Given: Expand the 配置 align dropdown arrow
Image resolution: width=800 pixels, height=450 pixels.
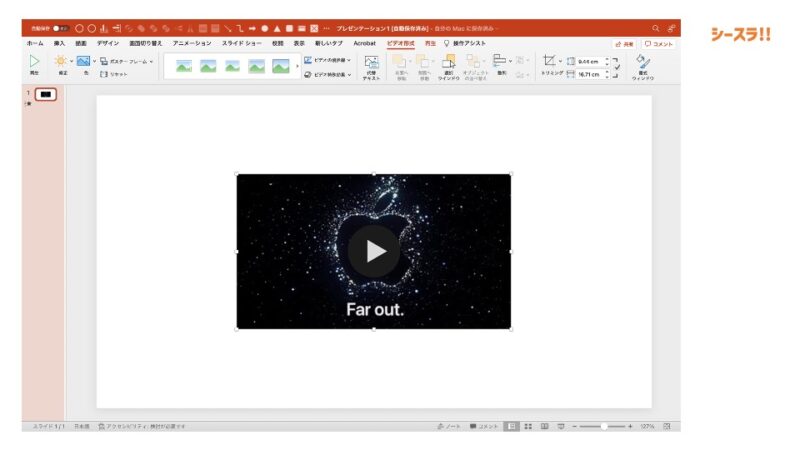Looking at the screenshot, I should point(510,61).
